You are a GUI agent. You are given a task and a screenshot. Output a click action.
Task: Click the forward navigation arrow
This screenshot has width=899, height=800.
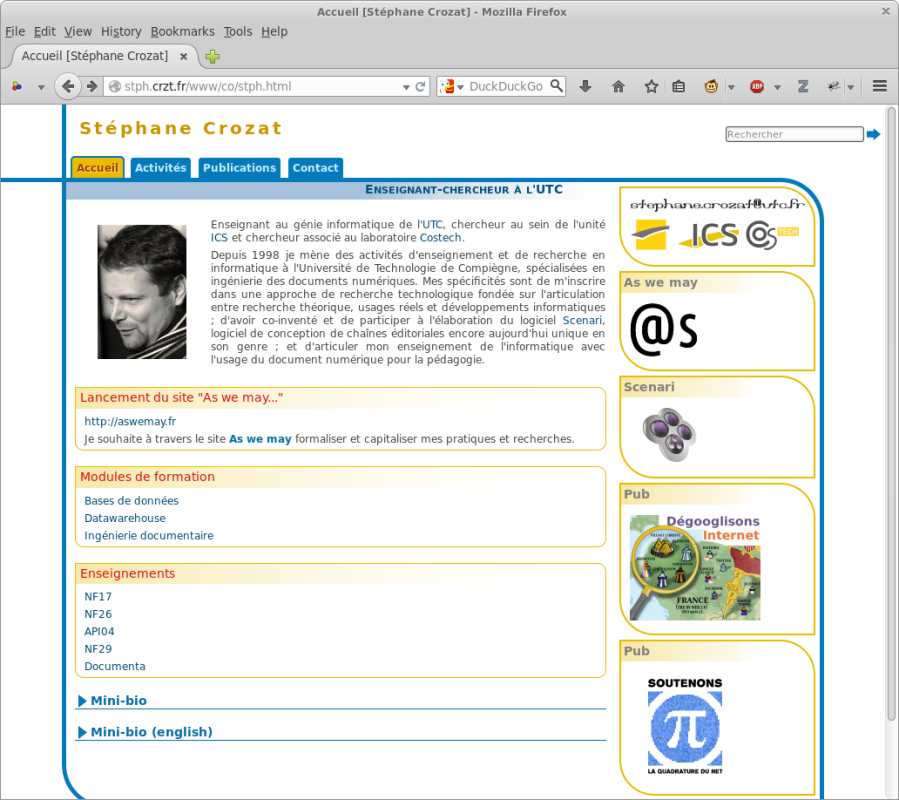pos(92,87)
